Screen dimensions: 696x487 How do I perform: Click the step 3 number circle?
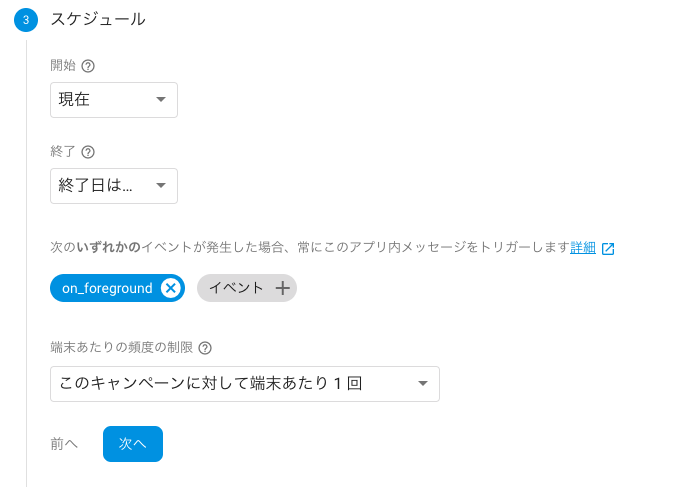(26, 19)
